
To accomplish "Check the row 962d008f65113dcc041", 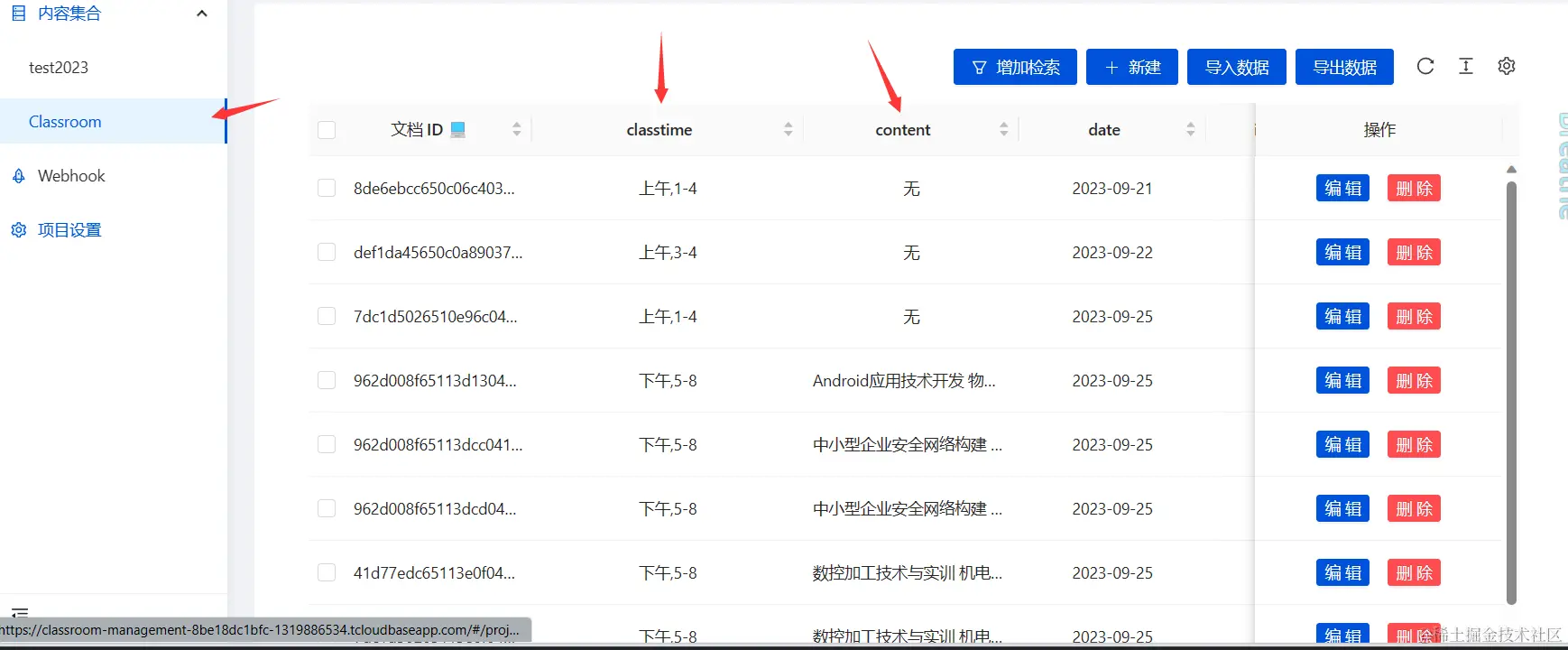I will click(x=327, y=444).
